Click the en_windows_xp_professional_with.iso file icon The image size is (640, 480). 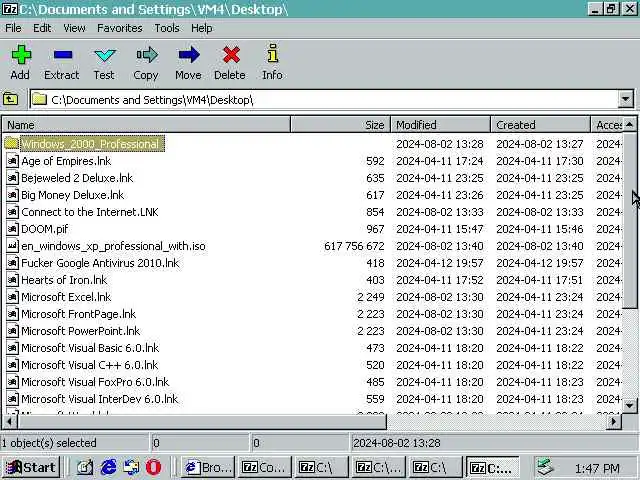point(12,246)
